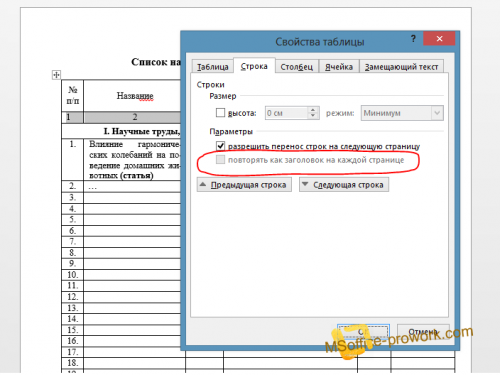
Task: Open the help question mark in dialog
Action: [413, 39]
